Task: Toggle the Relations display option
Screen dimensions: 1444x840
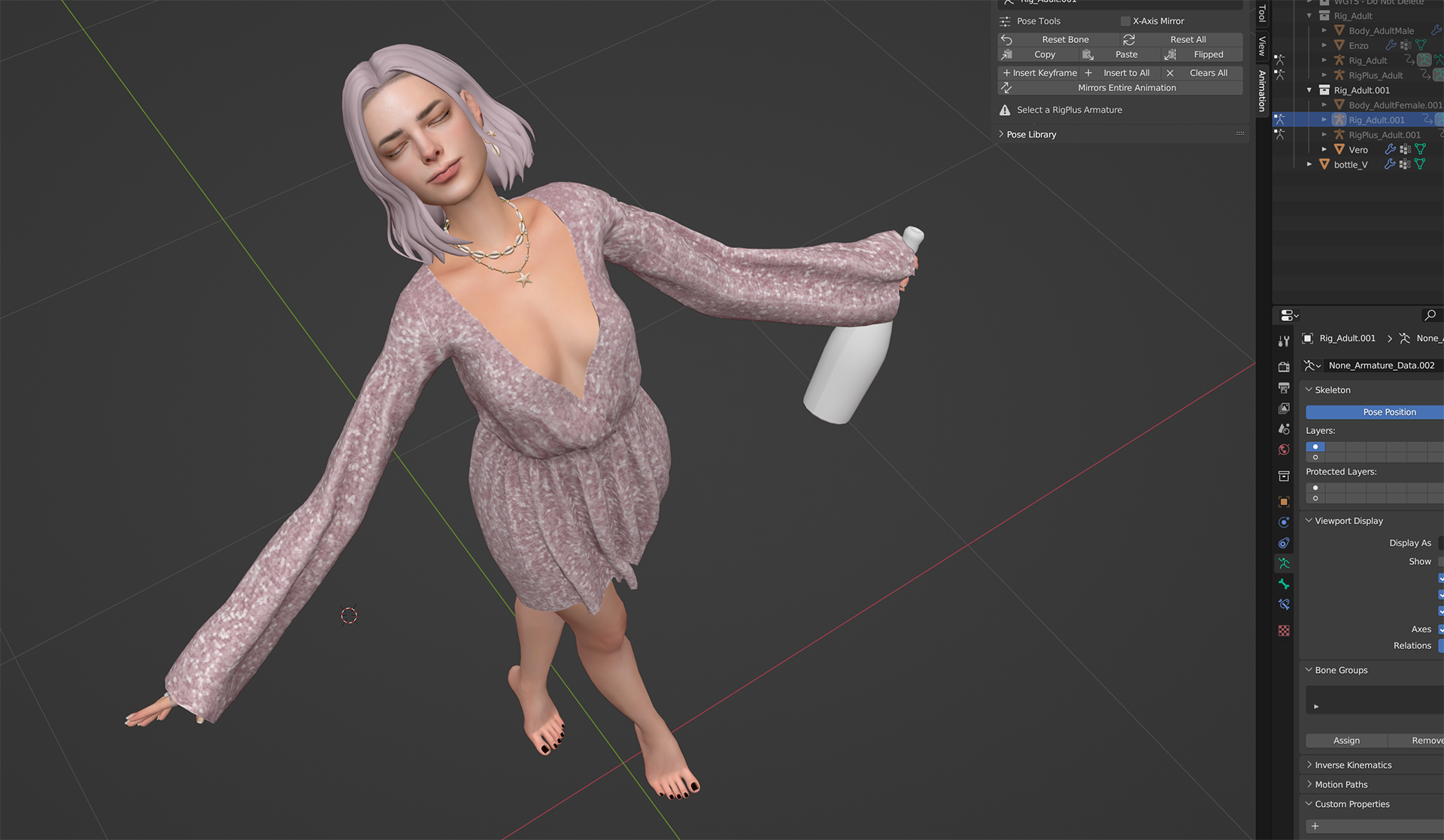Action: (1441, 646)
